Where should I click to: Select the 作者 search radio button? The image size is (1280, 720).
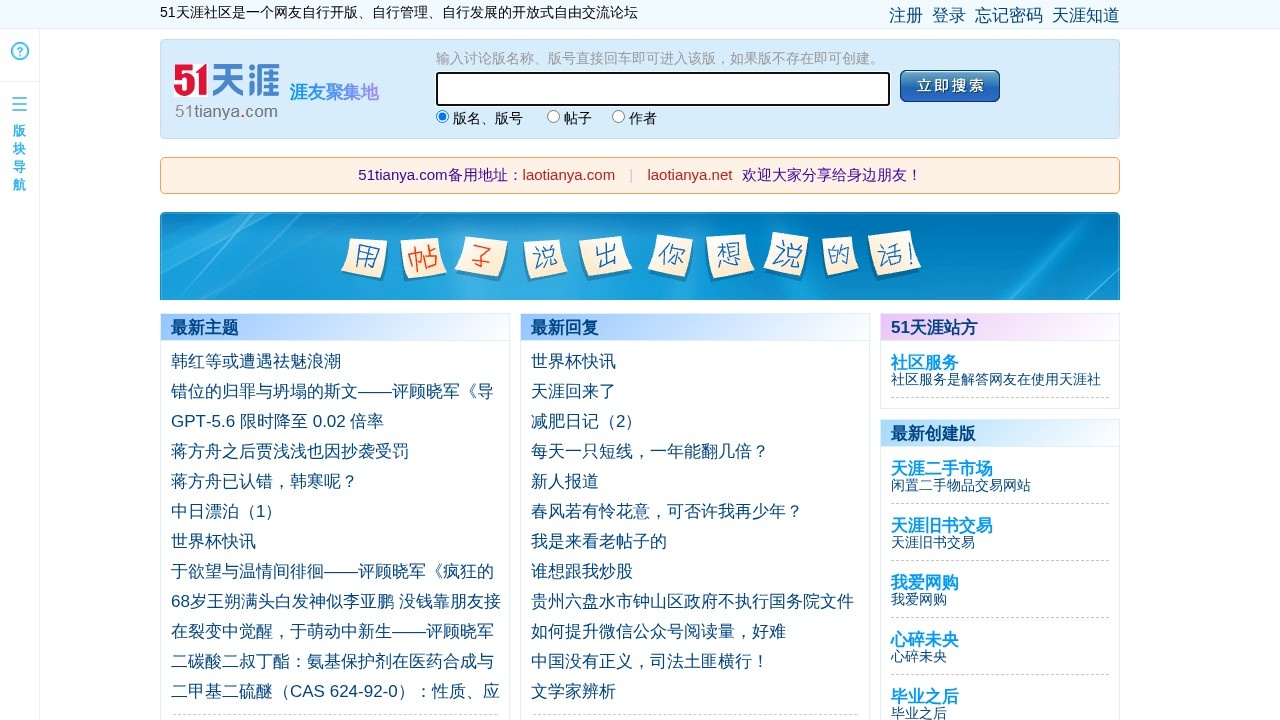(x=618, y=117)
